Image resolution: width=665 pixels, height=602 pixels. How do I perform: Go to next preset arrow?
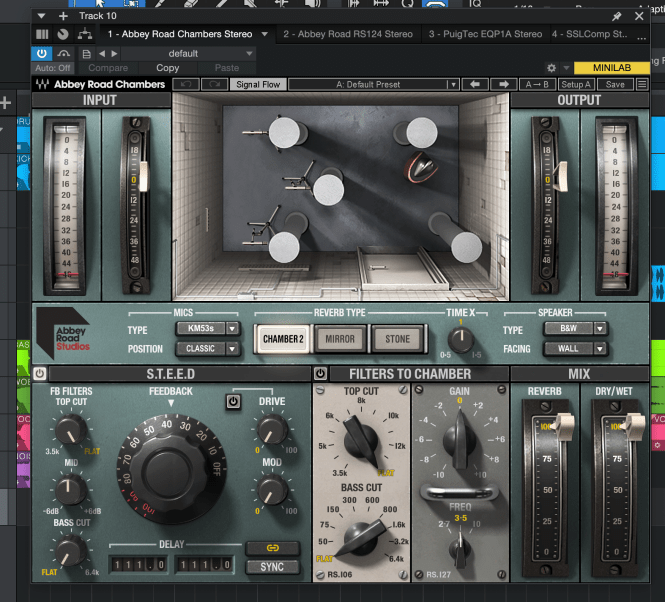(115, 54)
